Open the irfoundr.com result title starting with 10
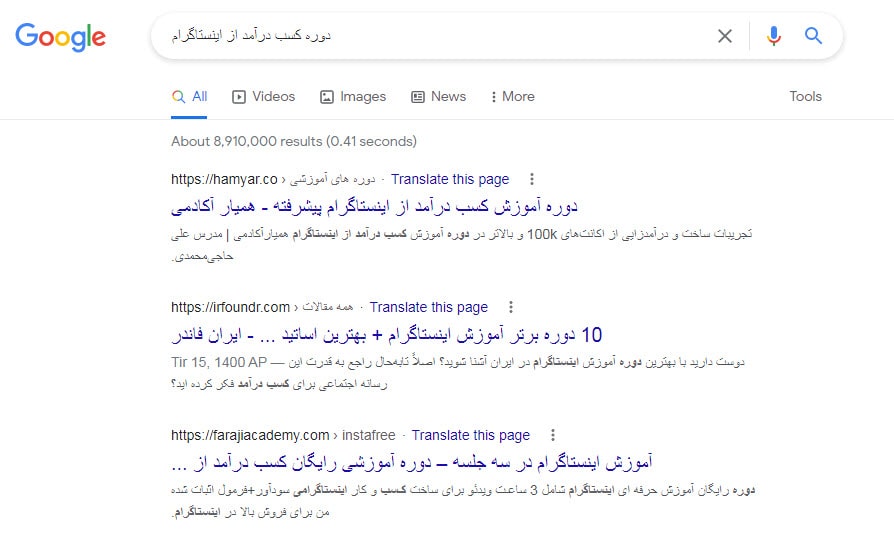The height and width of the screenshot is (534, 894). point(387,335)
